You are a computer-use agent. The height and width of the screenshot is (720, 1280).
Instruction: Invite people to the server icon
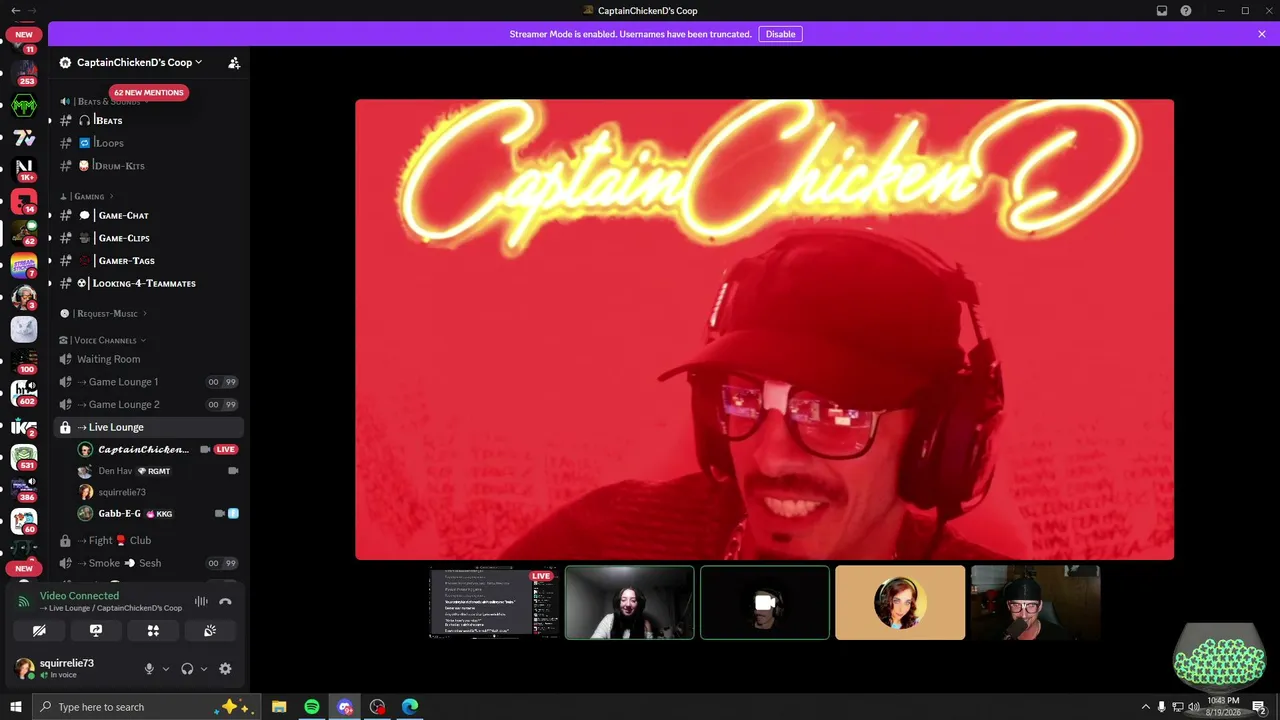coord(234,62)
